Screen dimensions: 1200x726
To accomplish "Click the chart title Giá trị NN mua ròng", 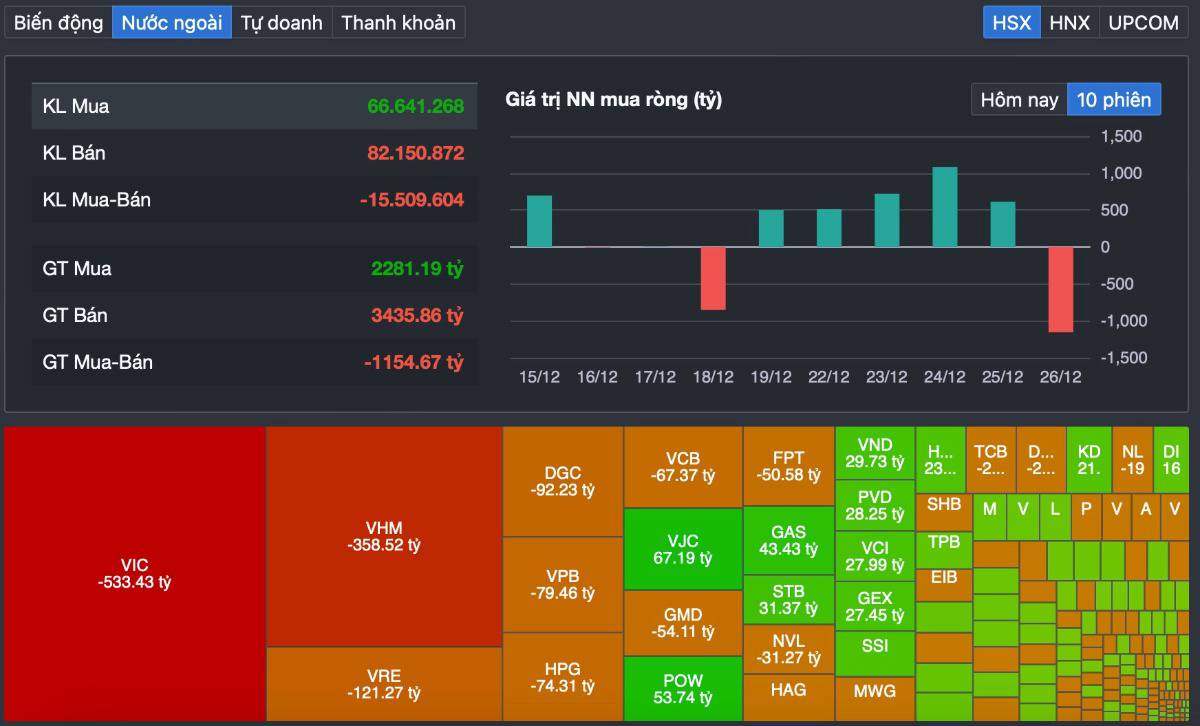I will tap(614, 99).
